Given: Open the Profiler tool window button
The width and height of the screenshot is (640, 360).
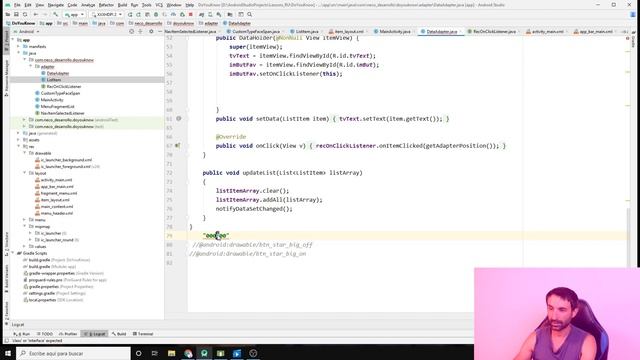Looking at the screenshot, I should pos(68,334).
